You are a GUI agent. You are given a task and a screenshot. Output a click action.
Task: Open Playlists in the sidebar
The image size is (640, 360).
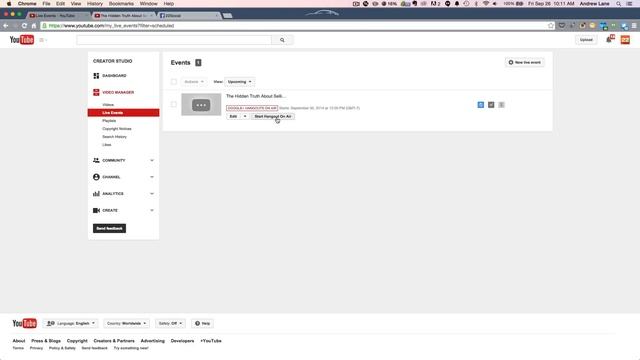109,121
